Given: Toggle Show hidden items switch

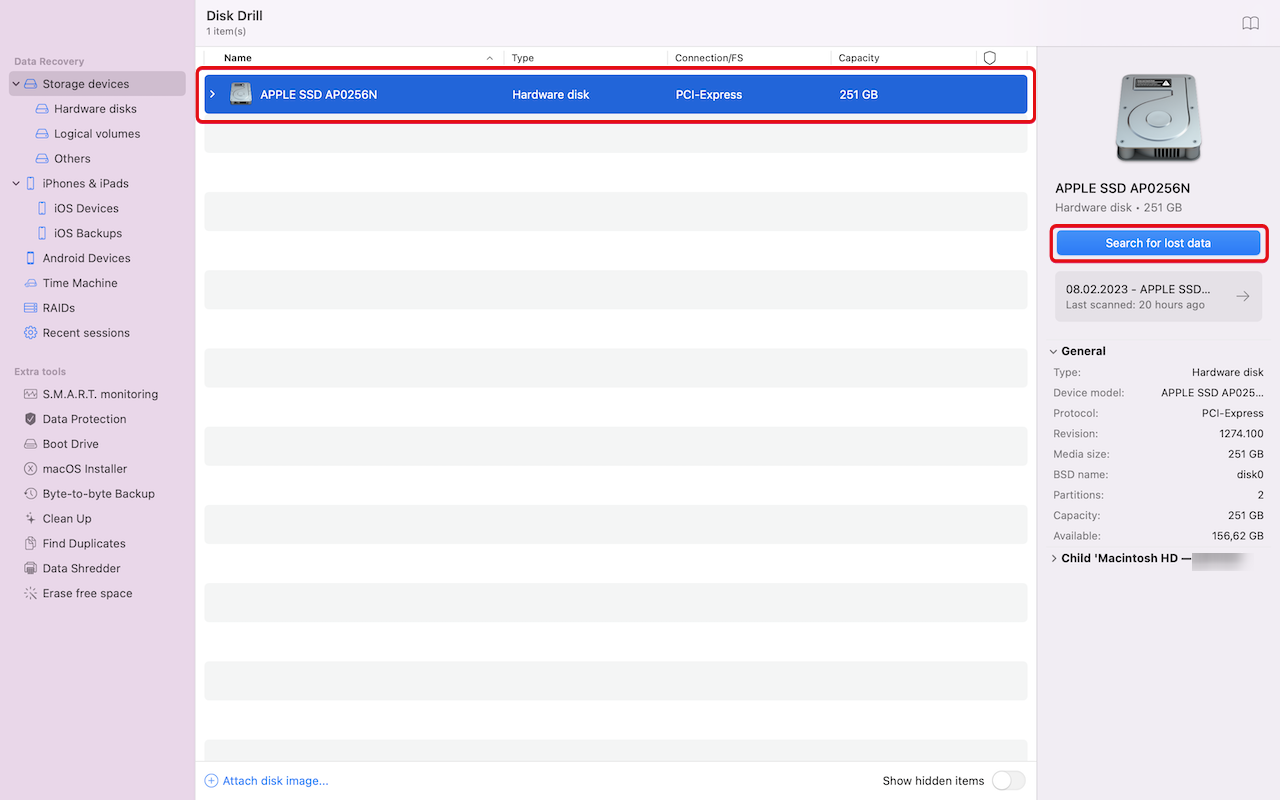Looking at the screenshot, I should tap(1008, 781).
